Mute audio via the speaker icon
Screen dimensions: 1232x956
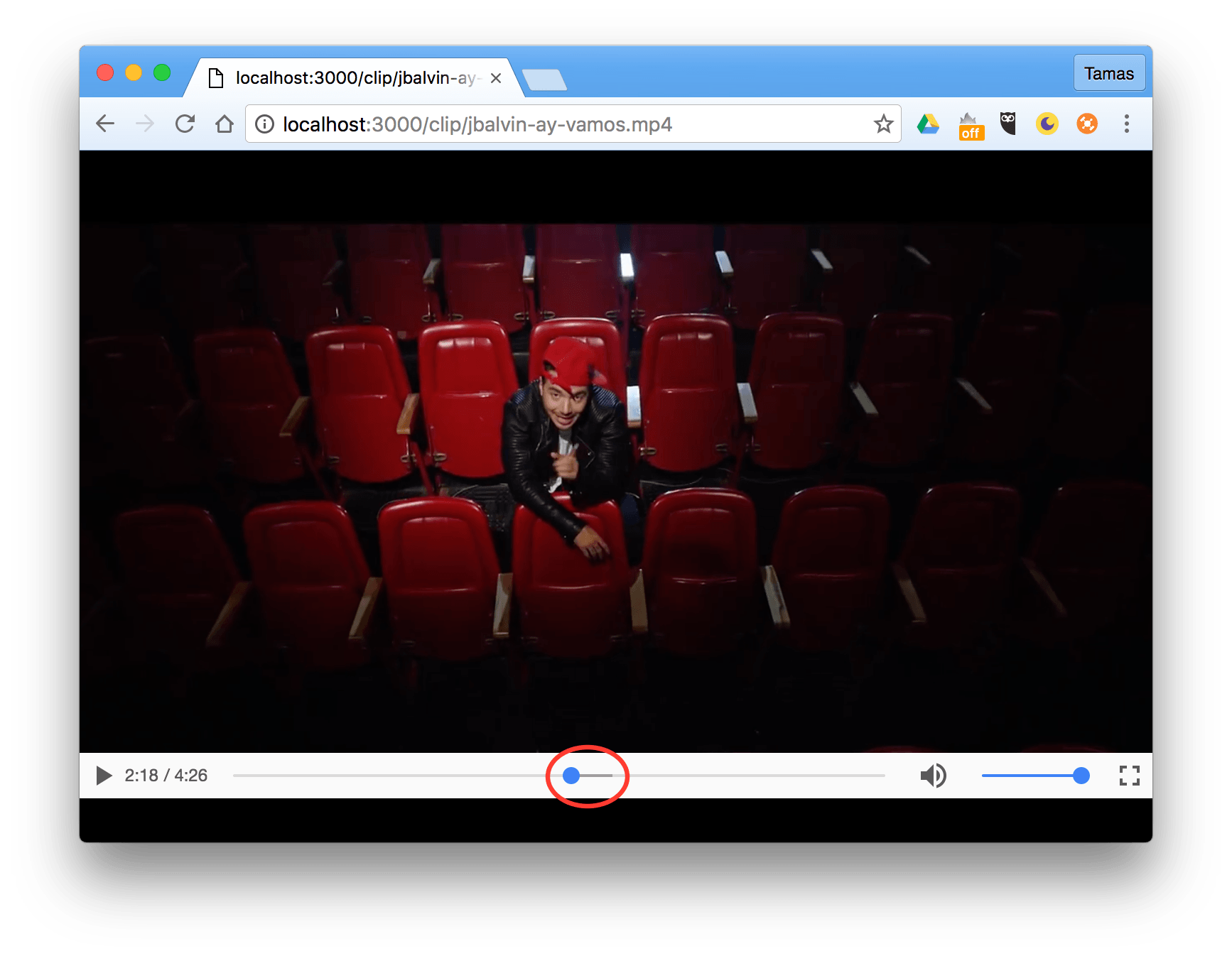click(934, 776)
